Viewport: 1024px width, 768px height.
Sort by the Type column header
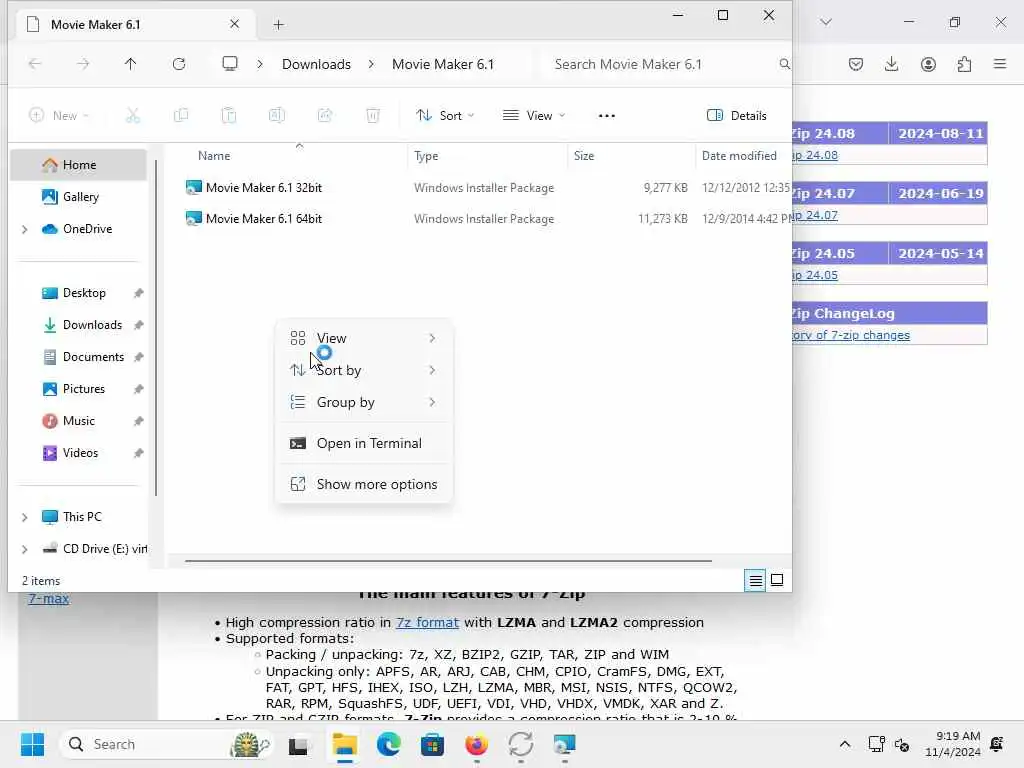426,156
